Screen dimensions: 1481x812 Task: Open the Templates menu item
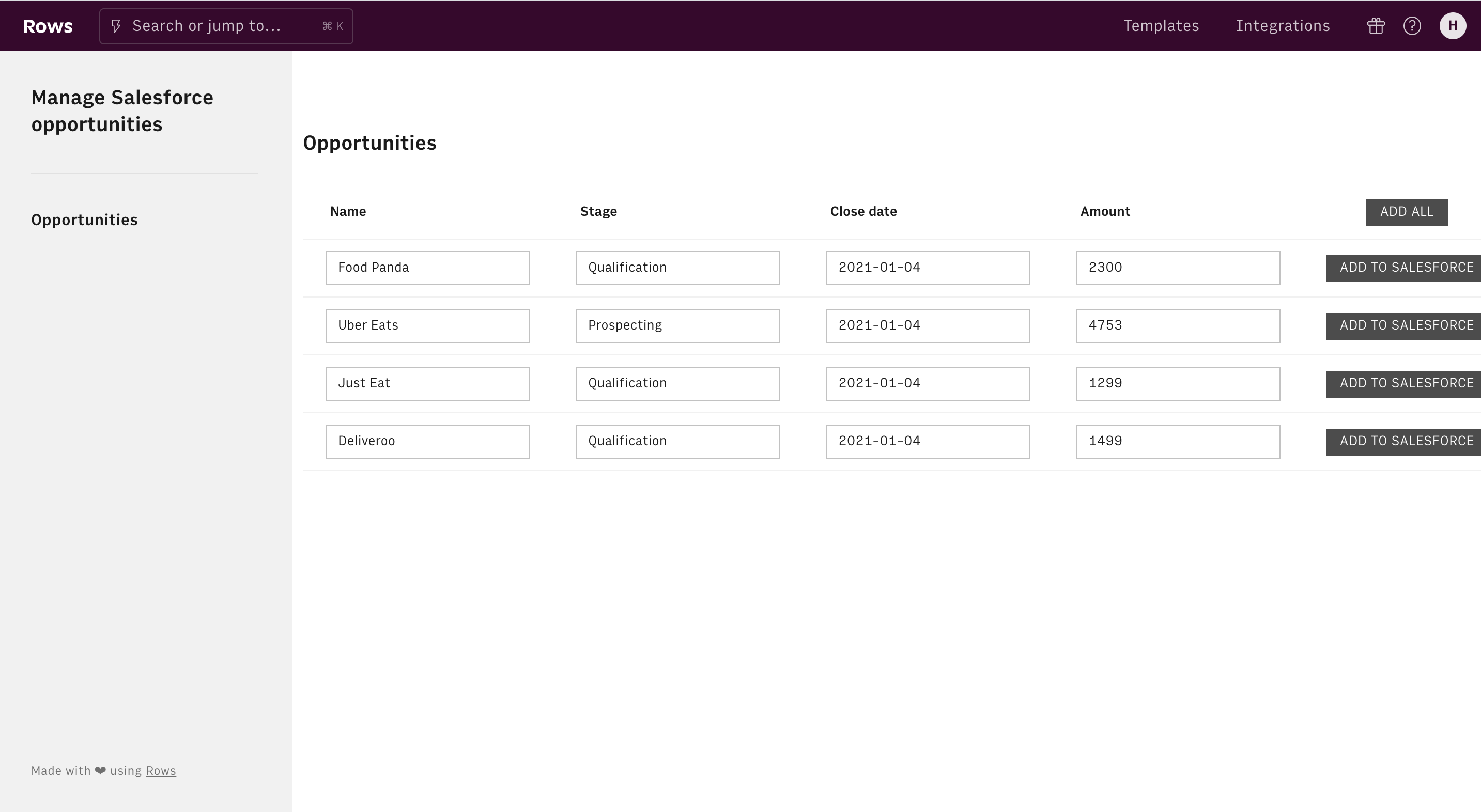coord(1161,26)
